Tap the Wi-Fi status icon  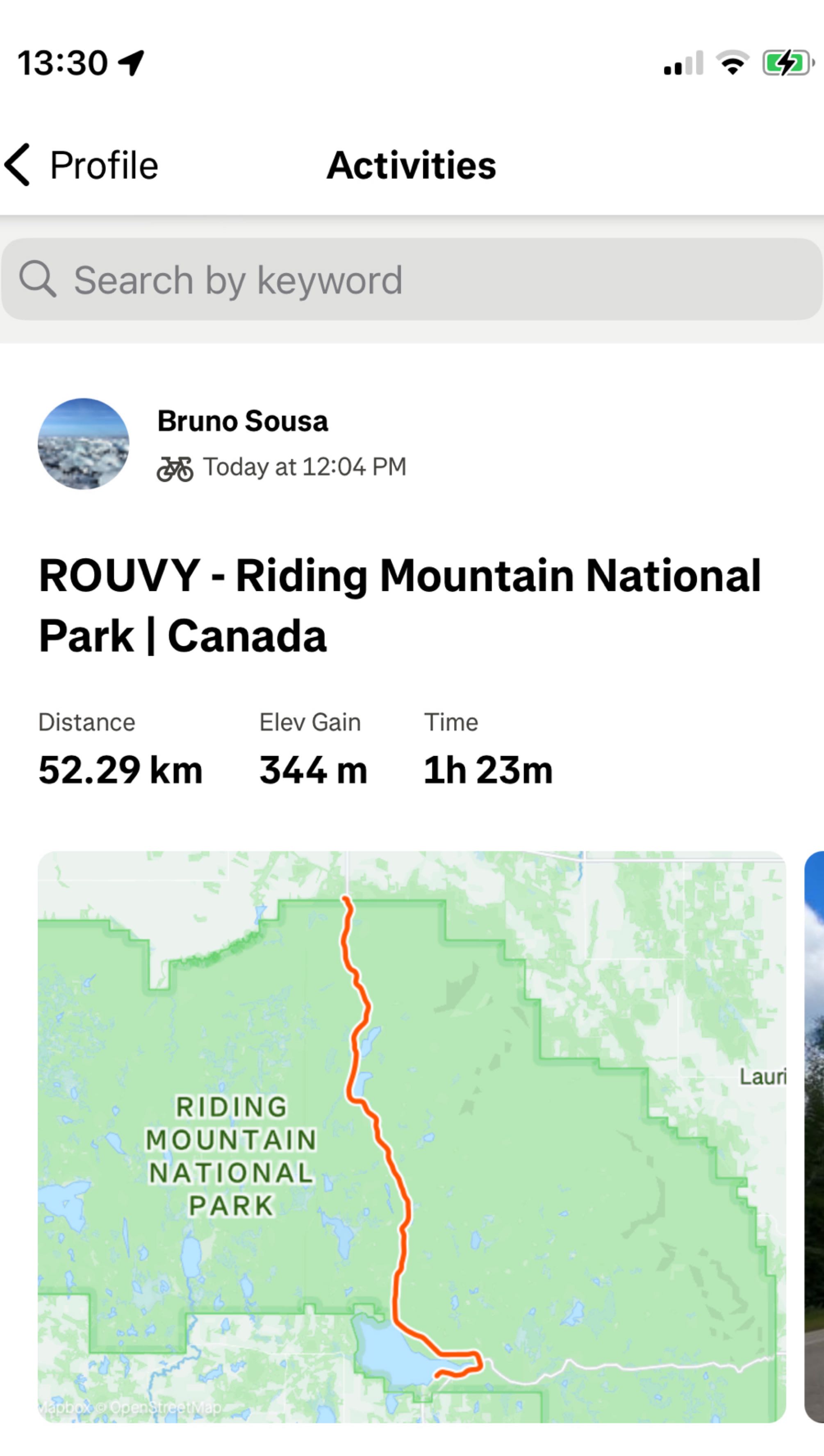tap(732, 62)
